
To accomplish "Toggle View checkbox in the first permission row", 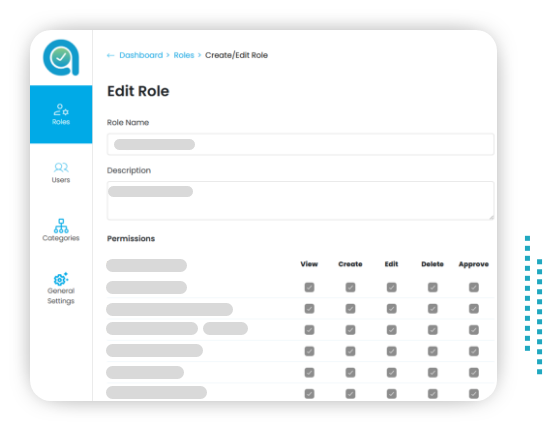I will click(x=309, y=287).
